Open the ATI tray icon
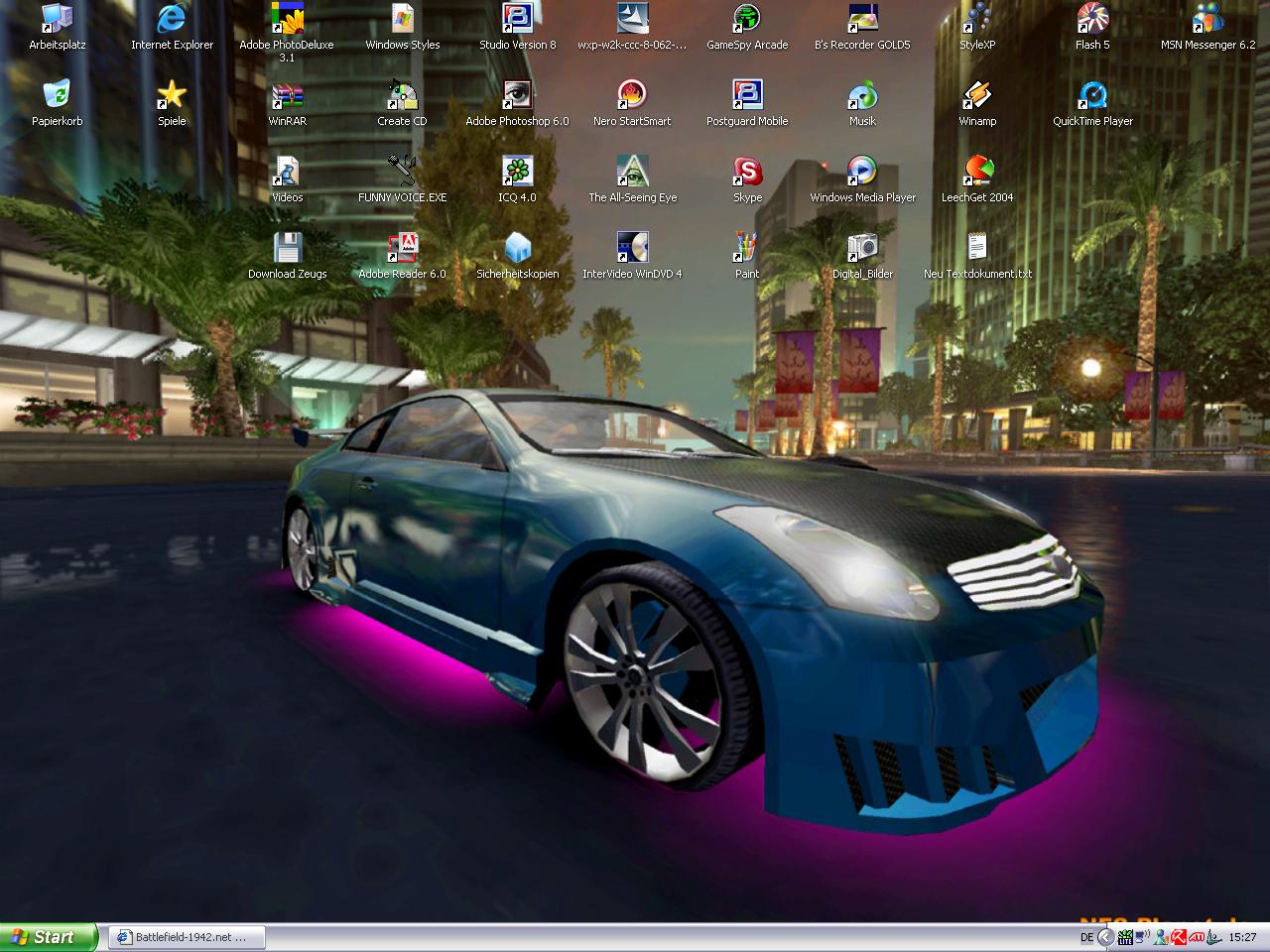 [1197, 937]
